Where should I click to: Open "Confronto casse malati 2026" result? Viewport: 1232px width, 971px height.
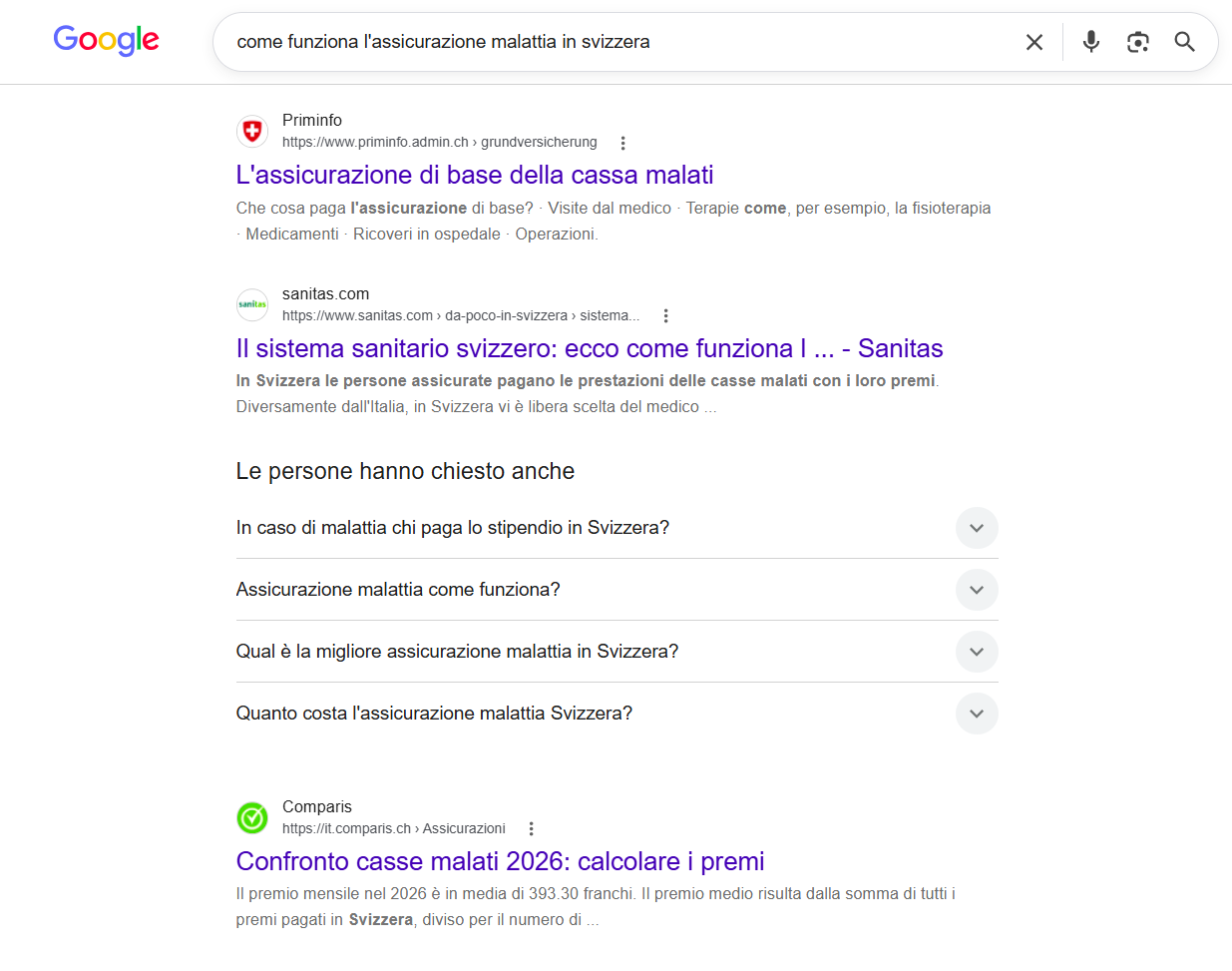tap(500, 861)
